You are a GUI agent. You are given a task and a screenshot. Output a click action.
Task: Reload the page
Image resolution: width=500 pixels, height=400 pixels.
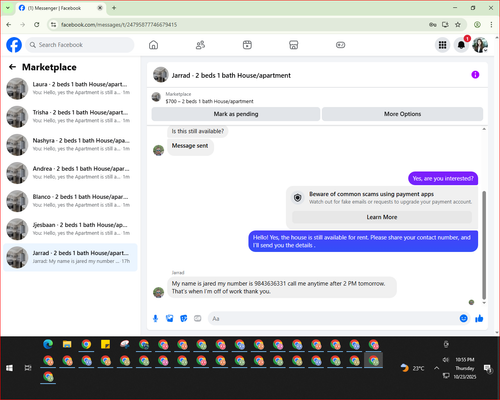point(37,25)
